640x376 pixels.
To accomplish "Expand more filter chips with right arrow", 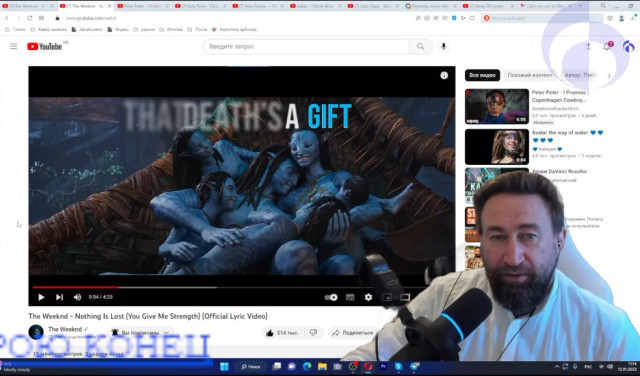I will (x=609, y=76).
